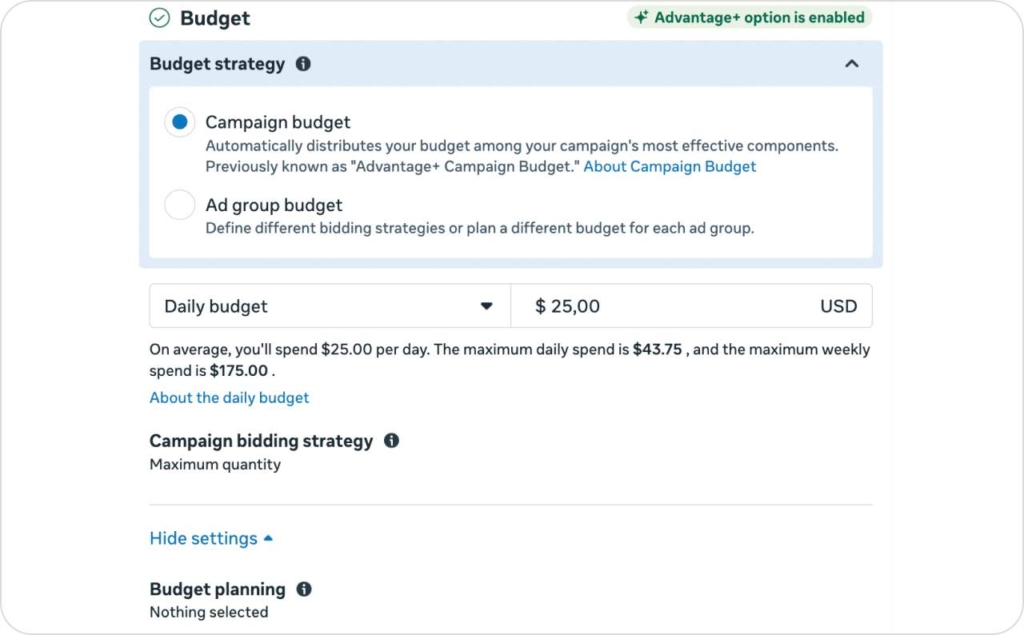Click inside the budget amount field
Image resolution: width=1024 pixels, height=635 pixels.
pos(600,306)
